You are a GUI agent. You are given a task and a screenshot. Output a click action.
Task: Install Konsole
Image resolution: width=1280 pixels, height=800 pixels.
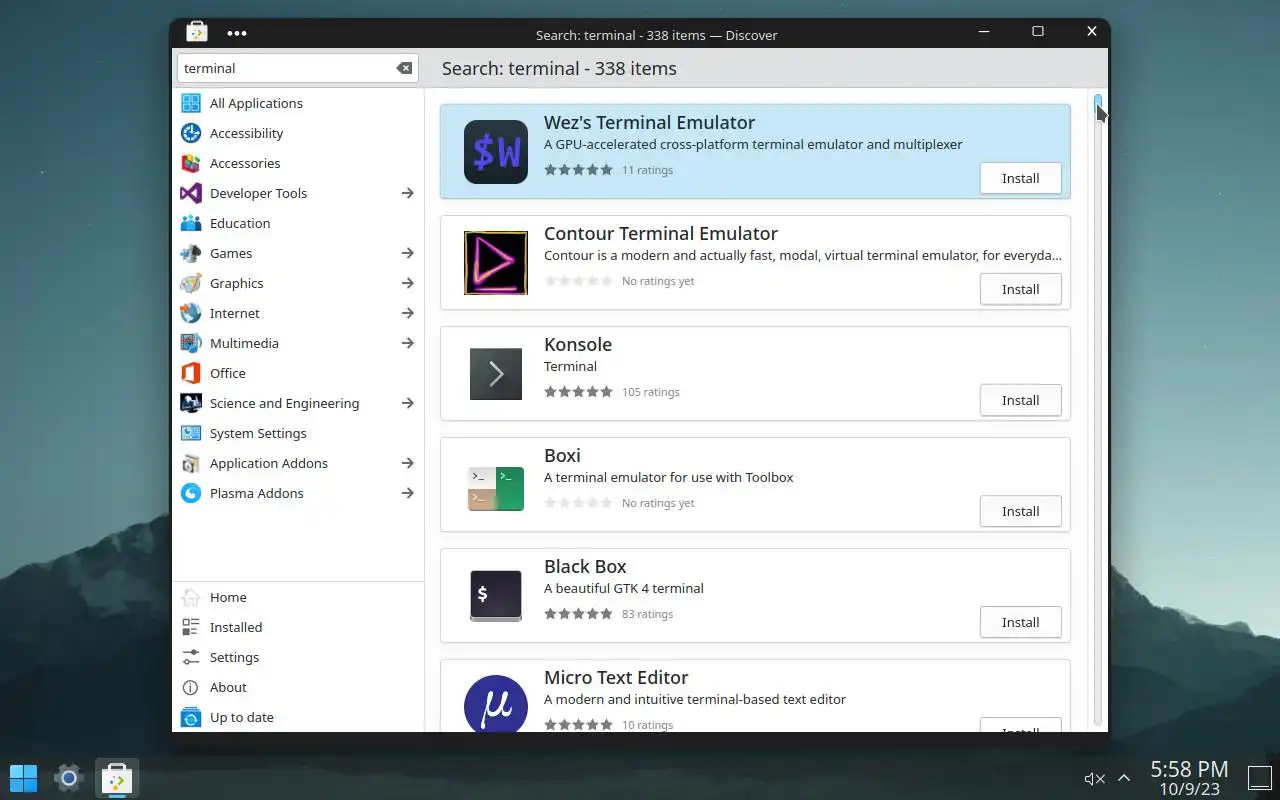click(1020, 400)
